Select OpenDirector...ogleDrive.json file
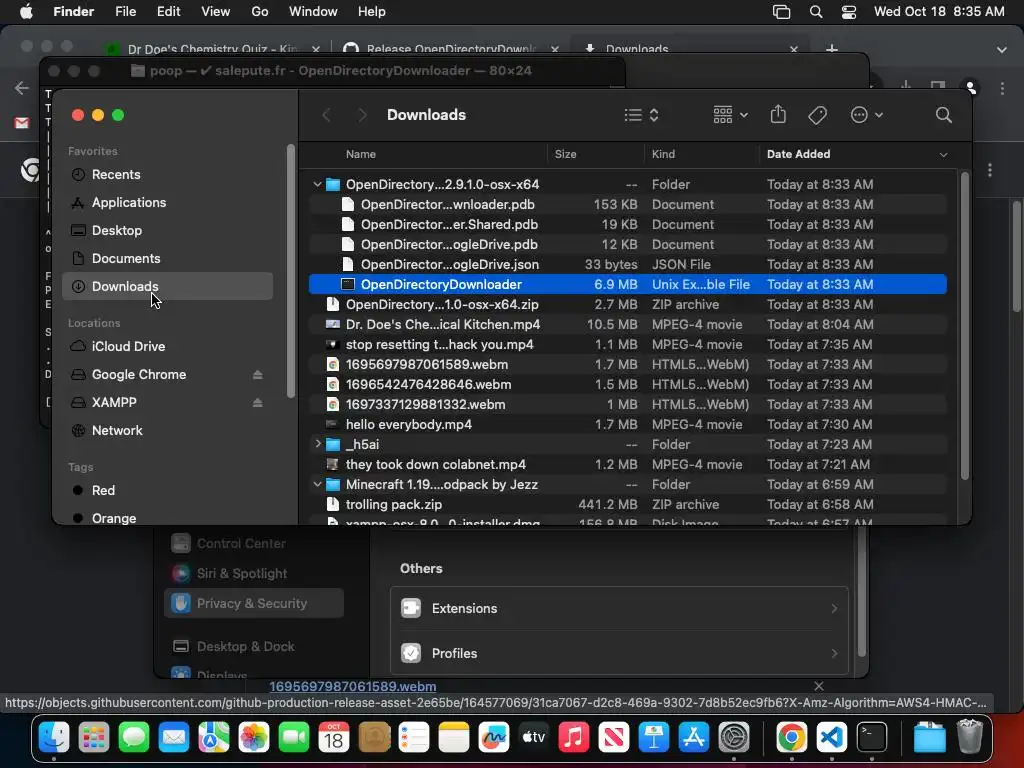Screen dimensions: 1024x768 [628, 264]
